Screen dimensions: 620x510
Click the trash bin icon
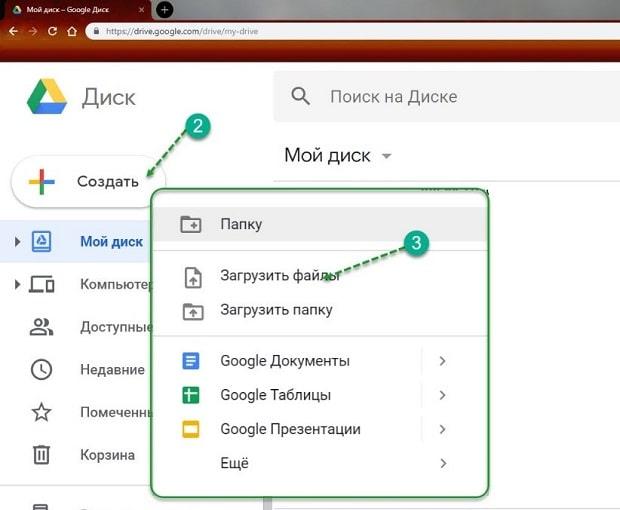pos(42,455)
